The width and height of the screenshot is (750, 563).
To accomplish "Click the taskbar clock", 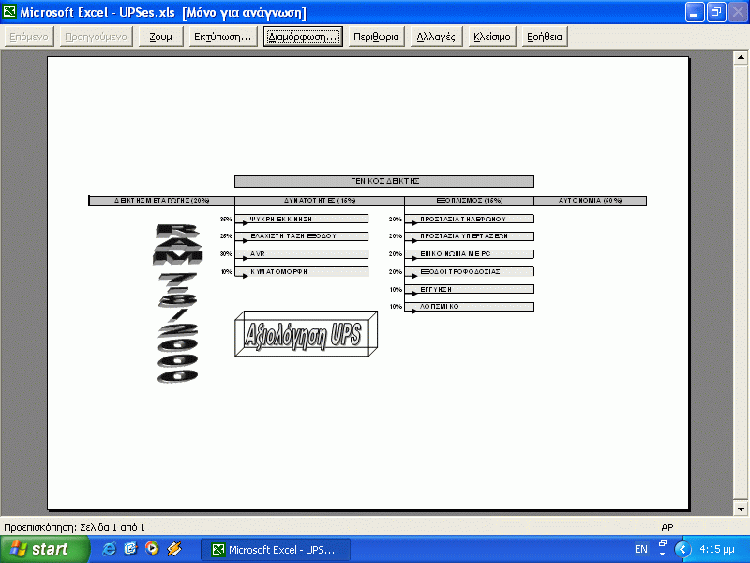I will click(x=717, y=549).
